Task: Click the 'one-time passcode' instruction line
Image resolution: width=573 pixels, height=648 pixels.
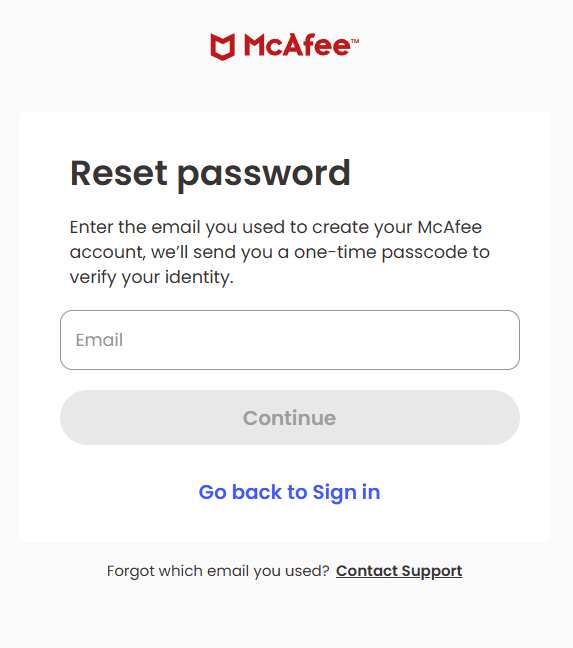Action: [280, 252]
